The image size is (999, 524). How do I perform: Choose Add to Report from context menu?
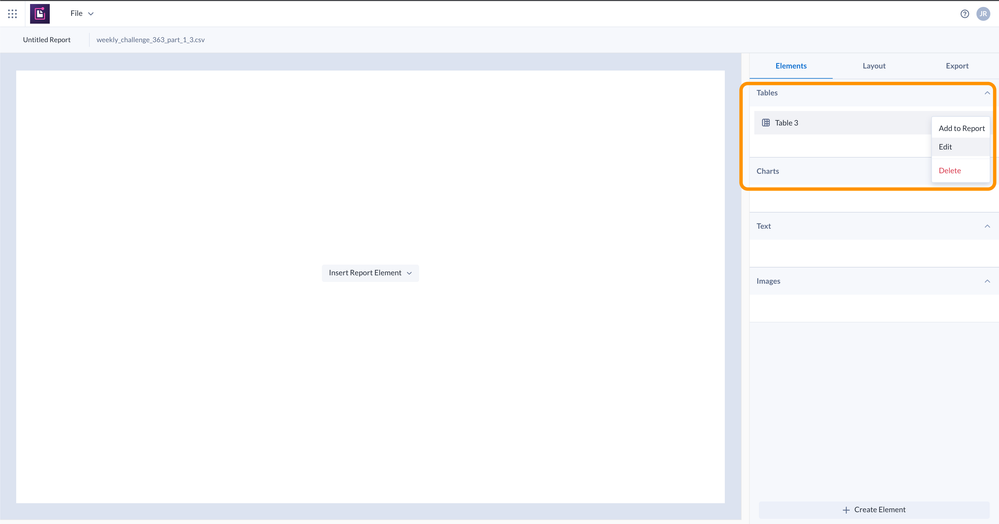(x=961, y=128)
